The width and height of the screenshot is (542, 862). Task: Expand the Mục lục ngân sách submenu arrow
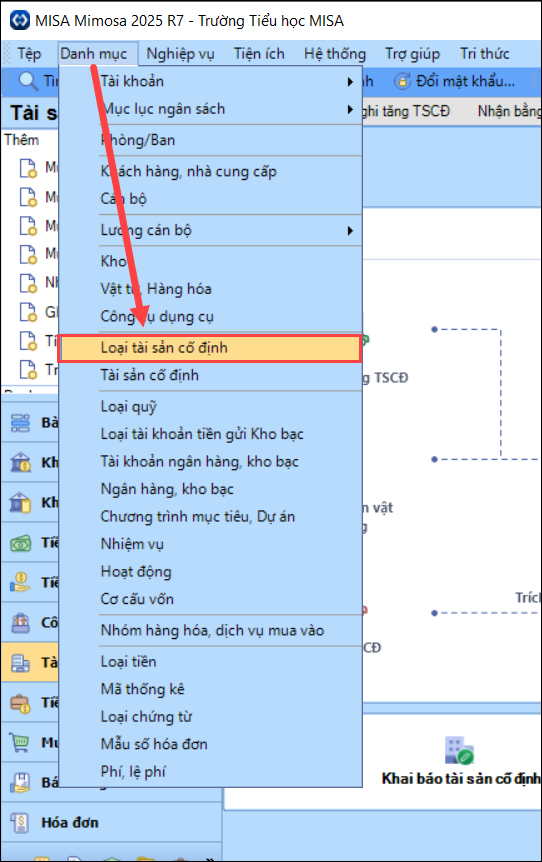350,109
